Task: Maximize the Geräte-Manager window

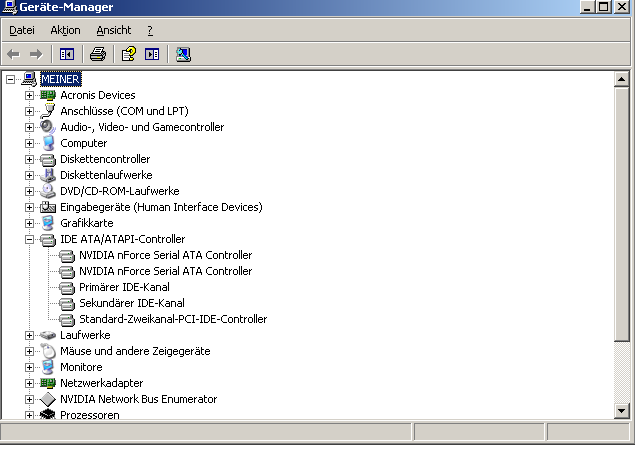Action: 603,7
